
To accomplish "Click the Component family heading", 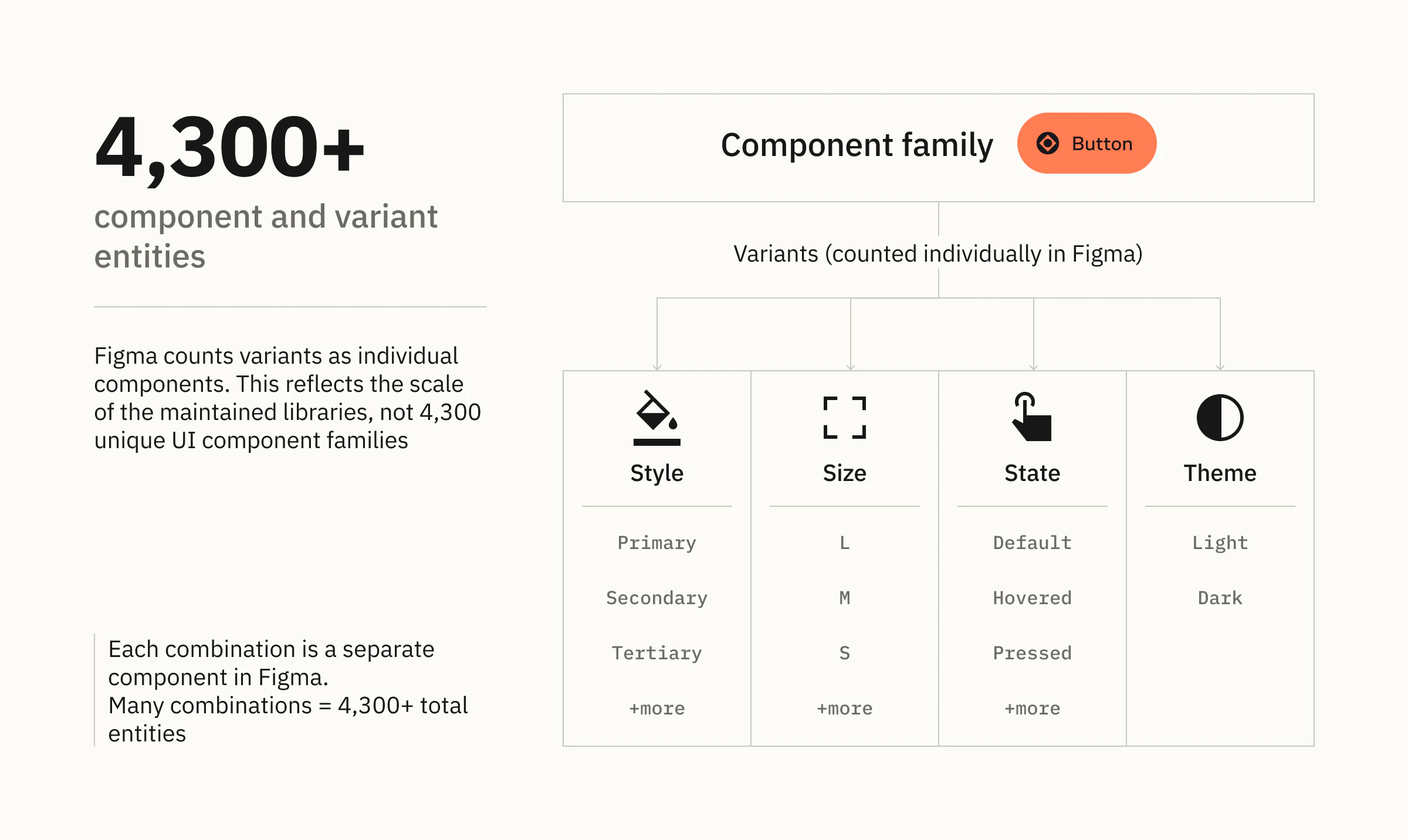I will [857, 145].
